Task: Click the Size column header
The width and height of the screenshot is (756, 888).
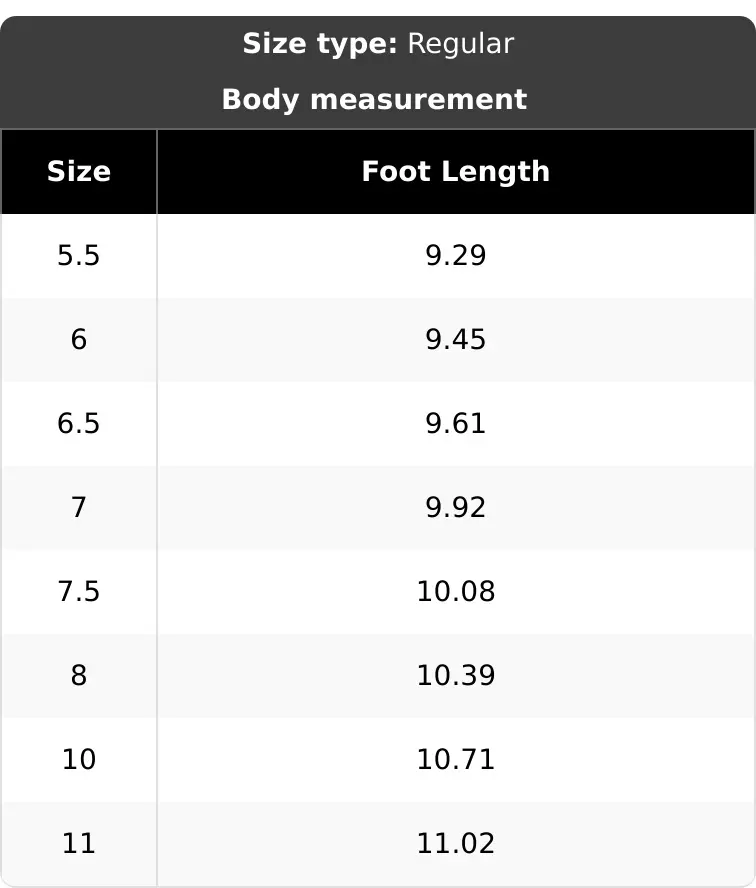Action: click(x=79, y=172)
